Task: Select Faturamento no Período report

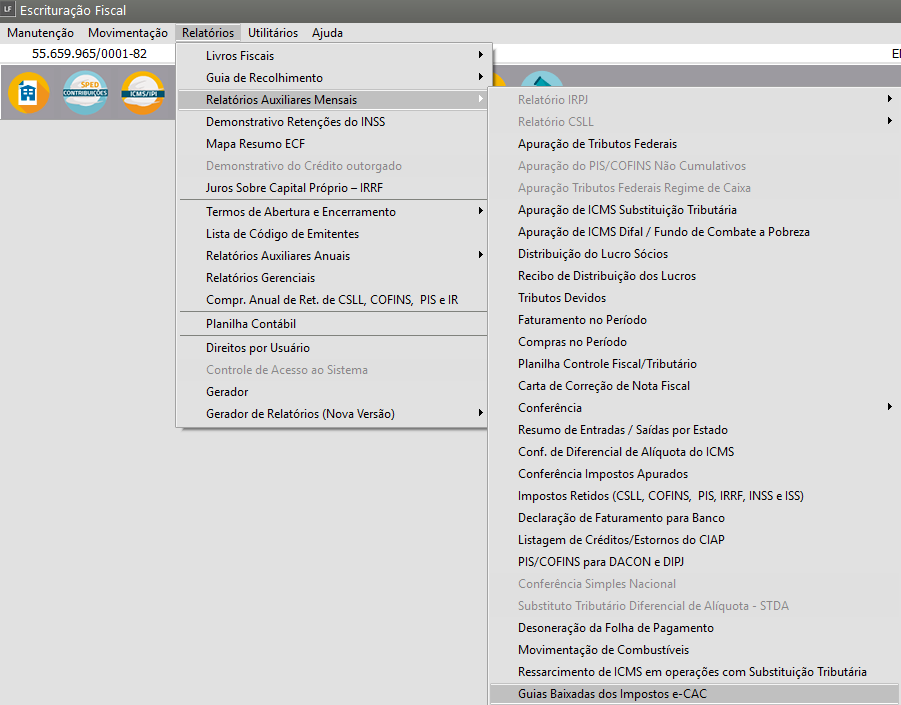Action: coord(582,320)
